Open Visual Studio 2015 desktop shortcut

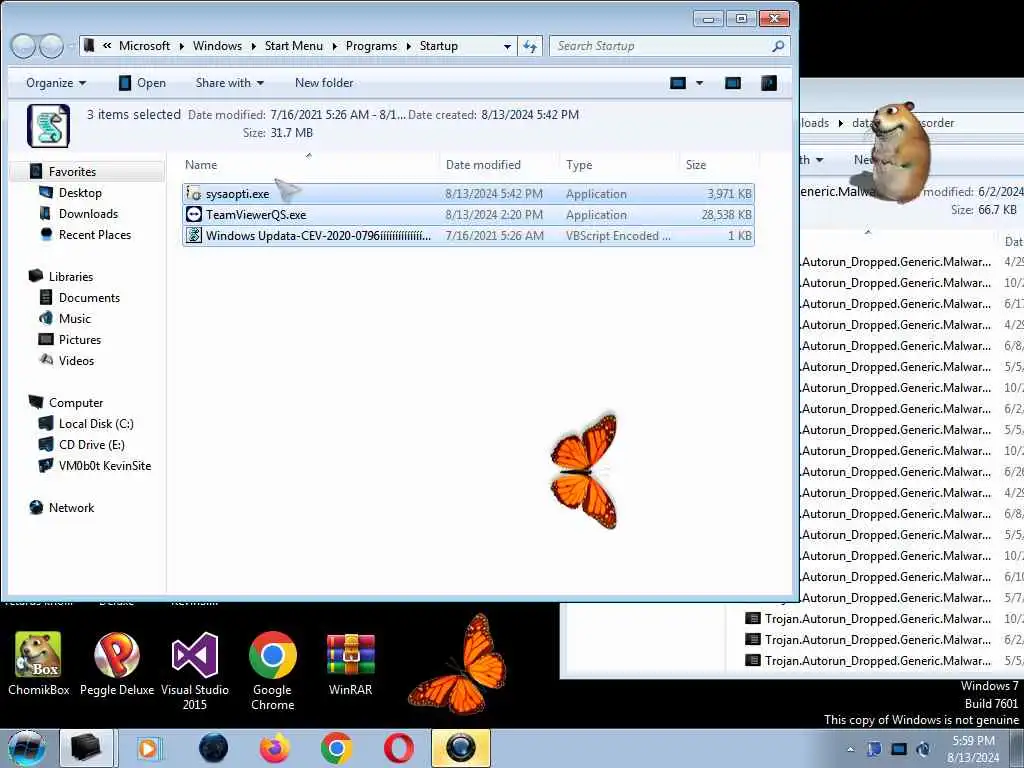tap(195, 671)
